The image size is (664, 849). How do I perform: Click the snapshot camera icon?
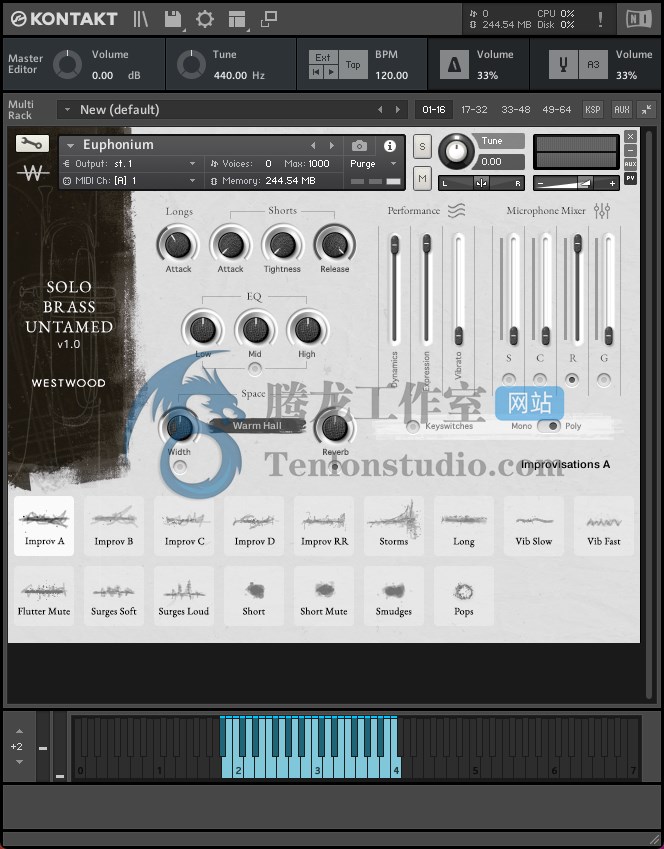[359, 146]
